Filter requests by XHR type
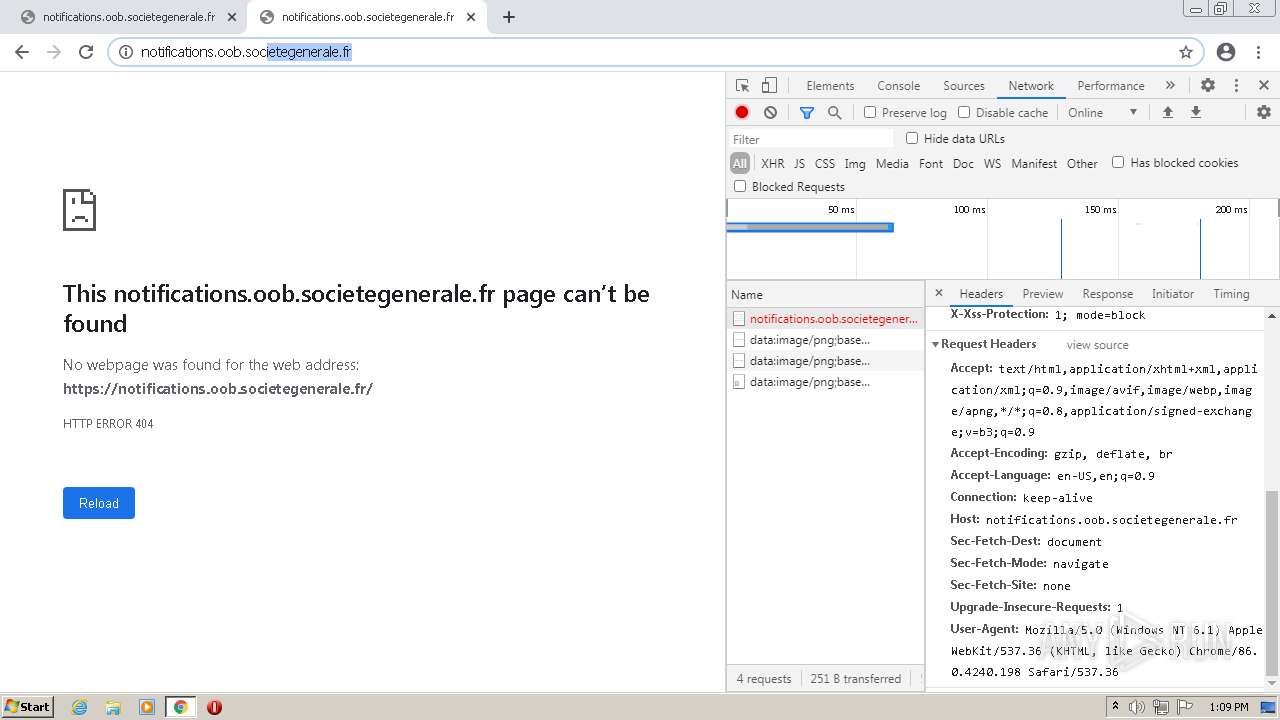1280x720 pixels. [772, 163]
